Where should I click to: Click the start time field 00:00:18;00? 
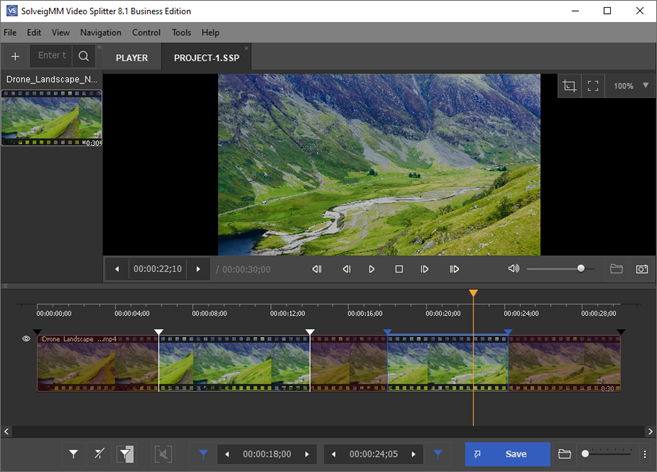click(267, 454)
